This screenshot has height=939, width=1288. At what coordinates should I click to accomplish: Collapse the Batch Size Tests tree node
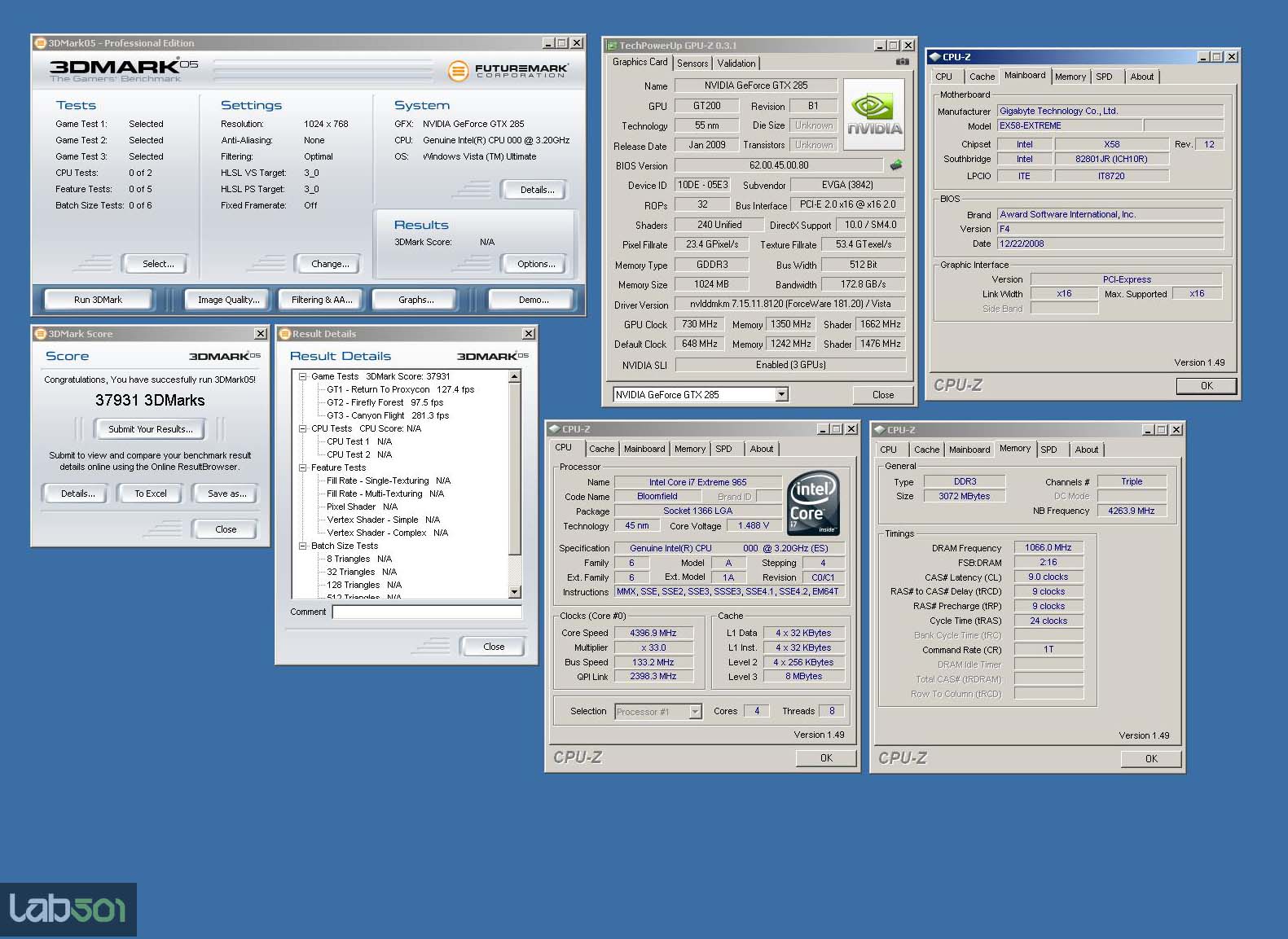tap(302, 546)
